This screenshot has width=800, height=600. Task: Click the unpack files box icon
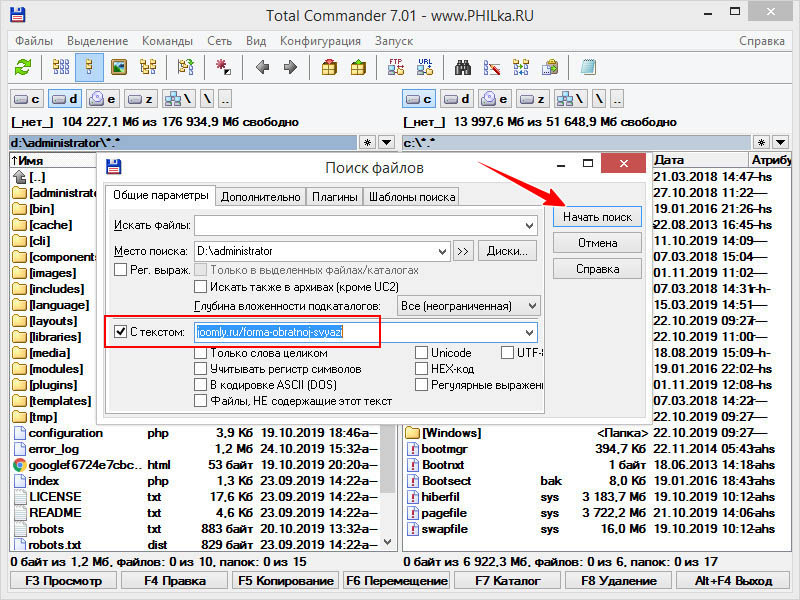358,67
